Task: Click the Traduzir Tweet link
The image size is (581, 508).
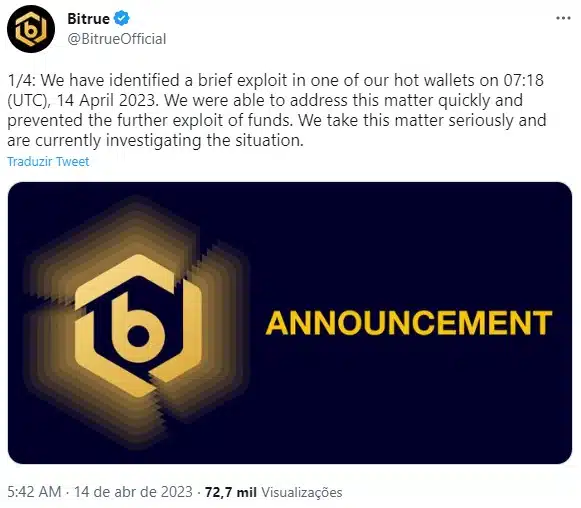Action: (48, 162)
